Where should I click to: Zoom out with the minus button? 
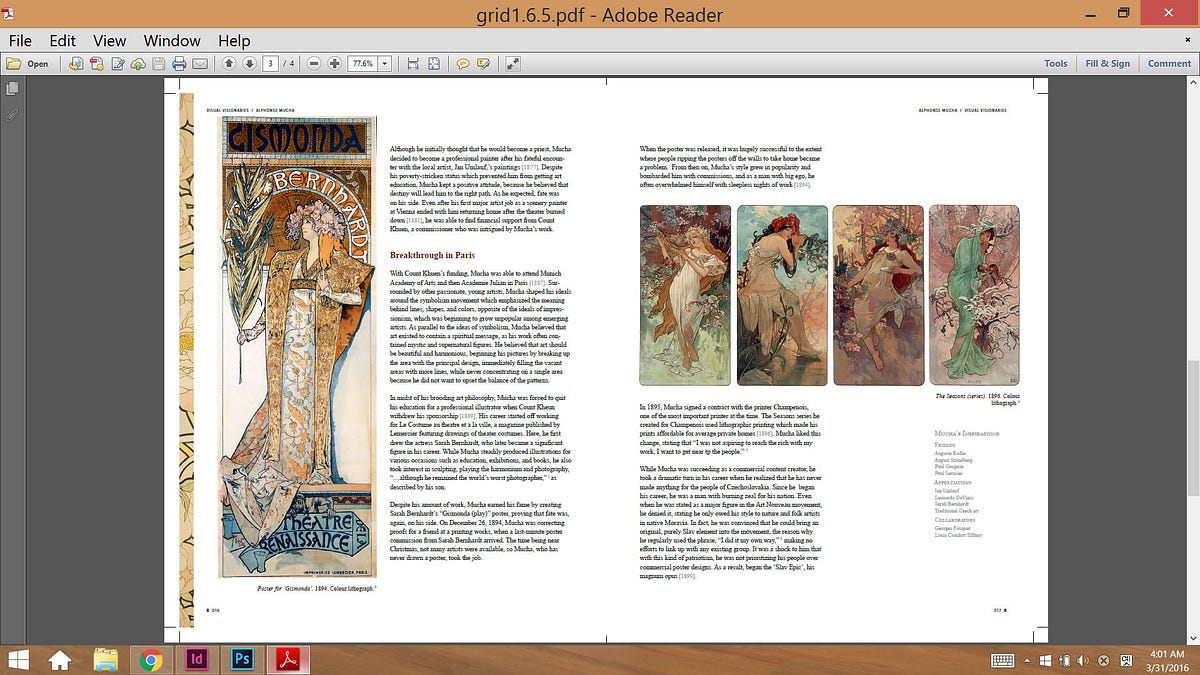tap(314, 63)
